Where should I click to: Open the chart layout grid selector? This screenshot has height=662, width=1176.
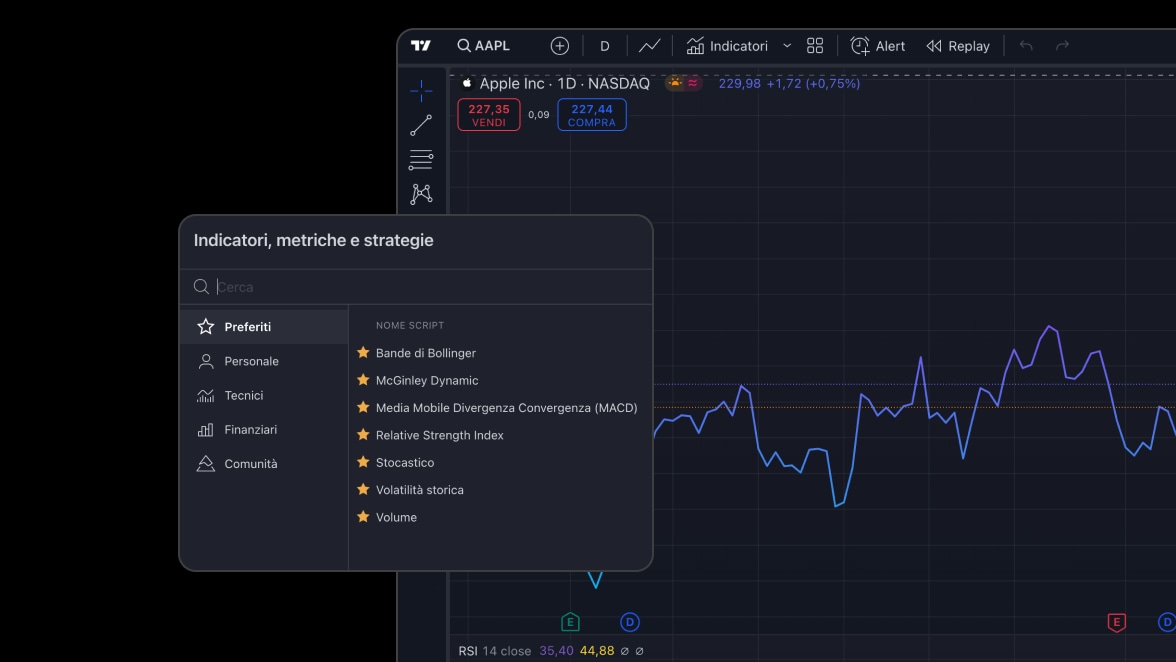(814, 45)
